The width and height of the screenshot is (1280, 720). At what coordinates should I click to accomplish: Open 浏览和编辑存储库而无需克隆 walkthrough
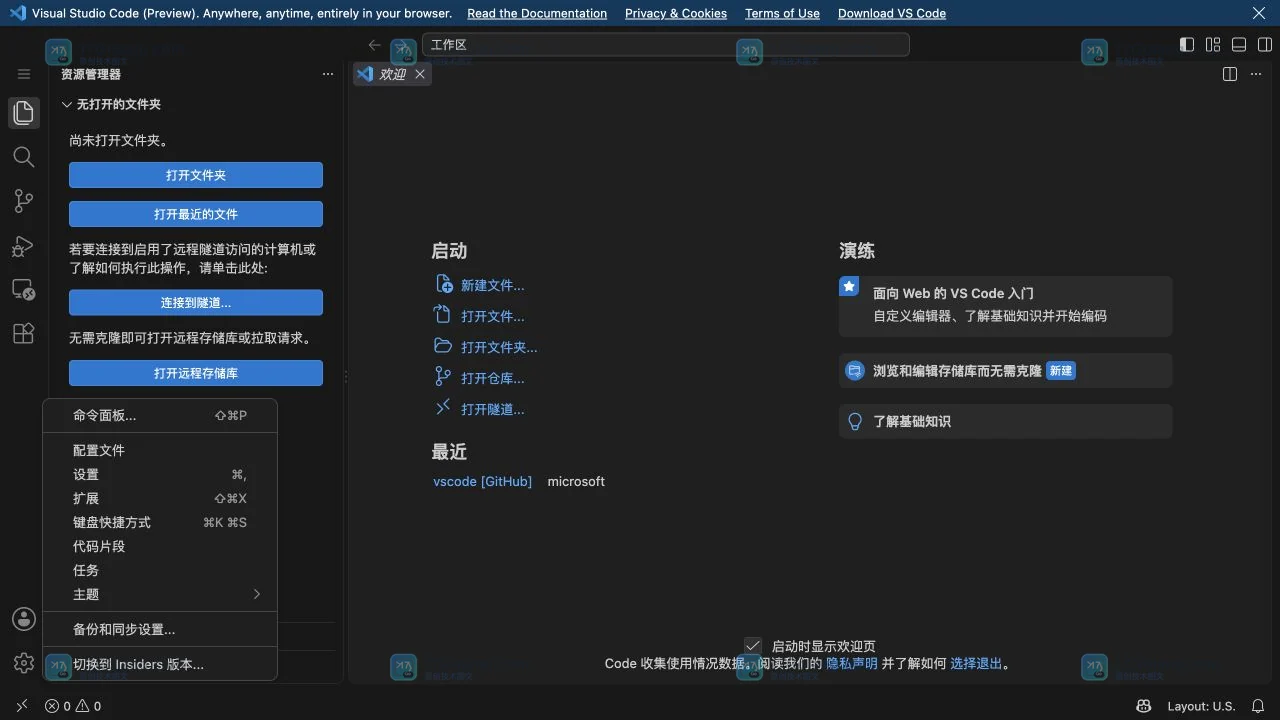click(x=1005, y=370)
